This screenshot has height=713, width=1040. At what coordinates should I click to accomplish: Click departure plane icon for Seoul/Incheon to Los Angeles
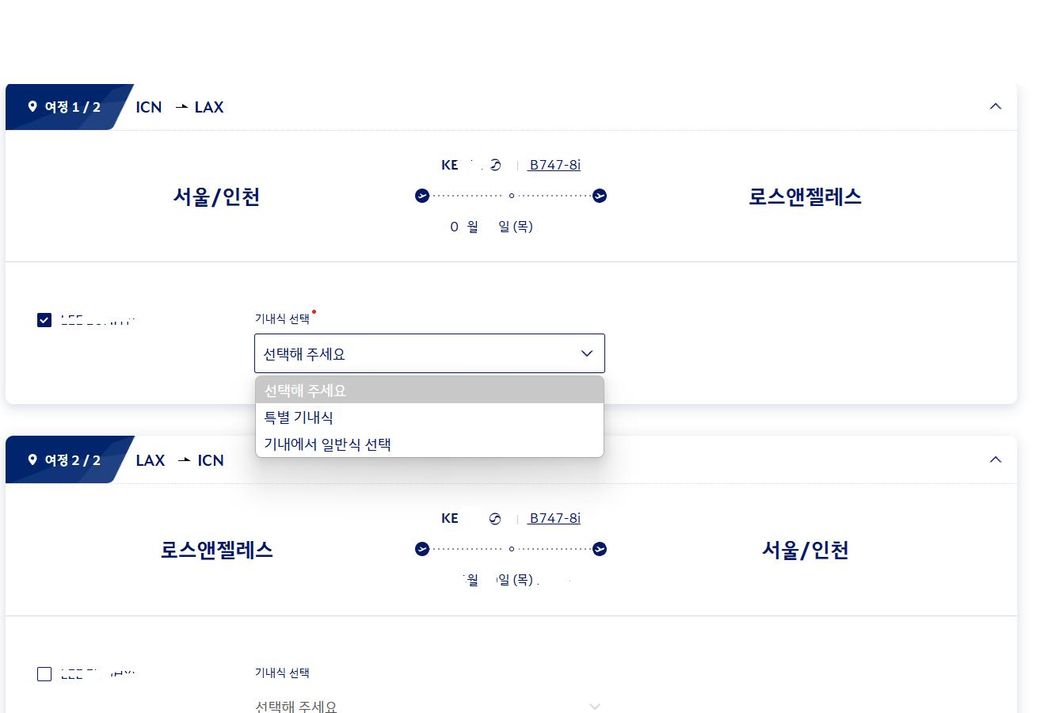click(422, 195)
